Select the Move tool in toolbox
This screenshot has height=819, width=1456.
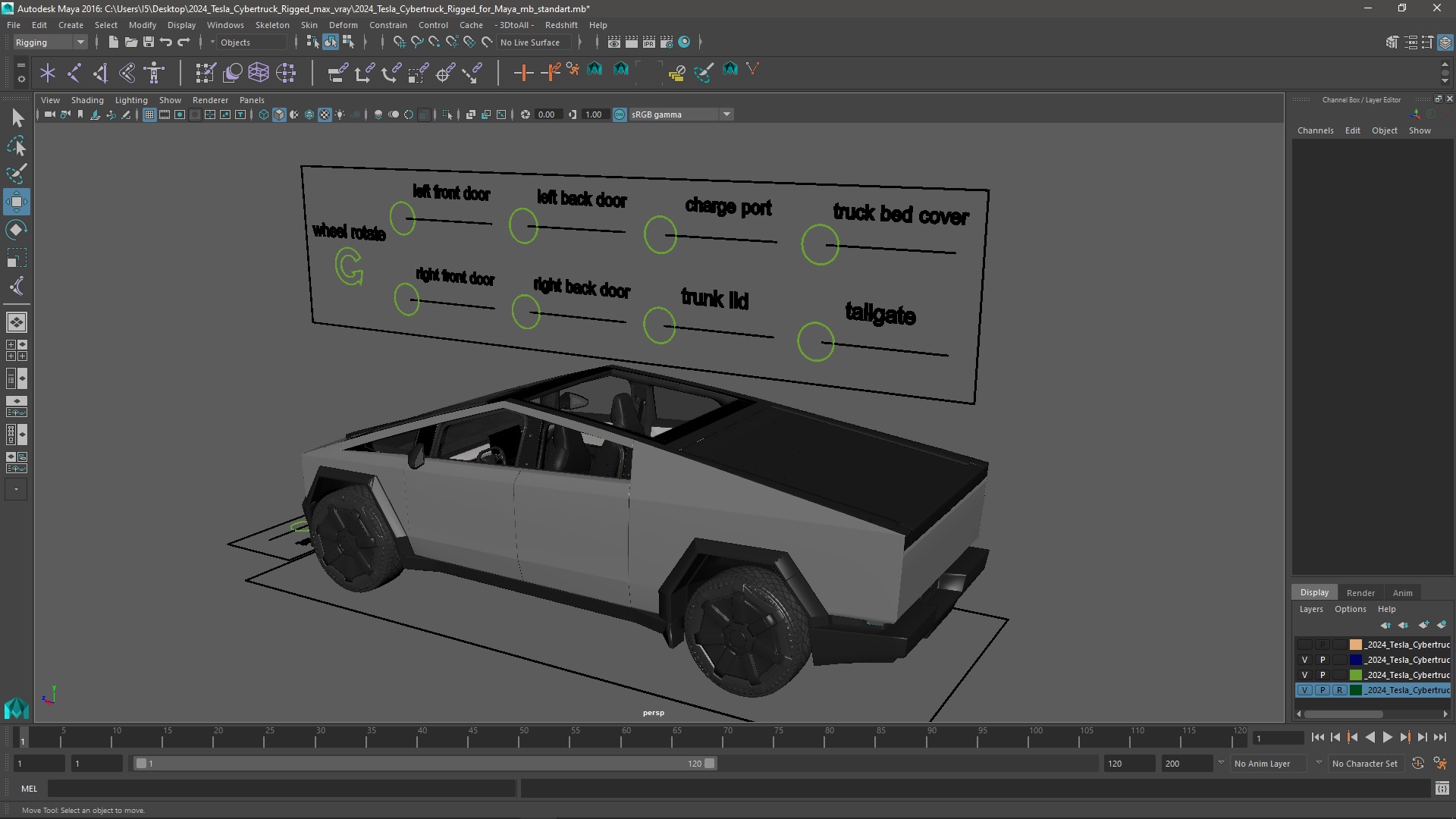[x=17, y=202]
